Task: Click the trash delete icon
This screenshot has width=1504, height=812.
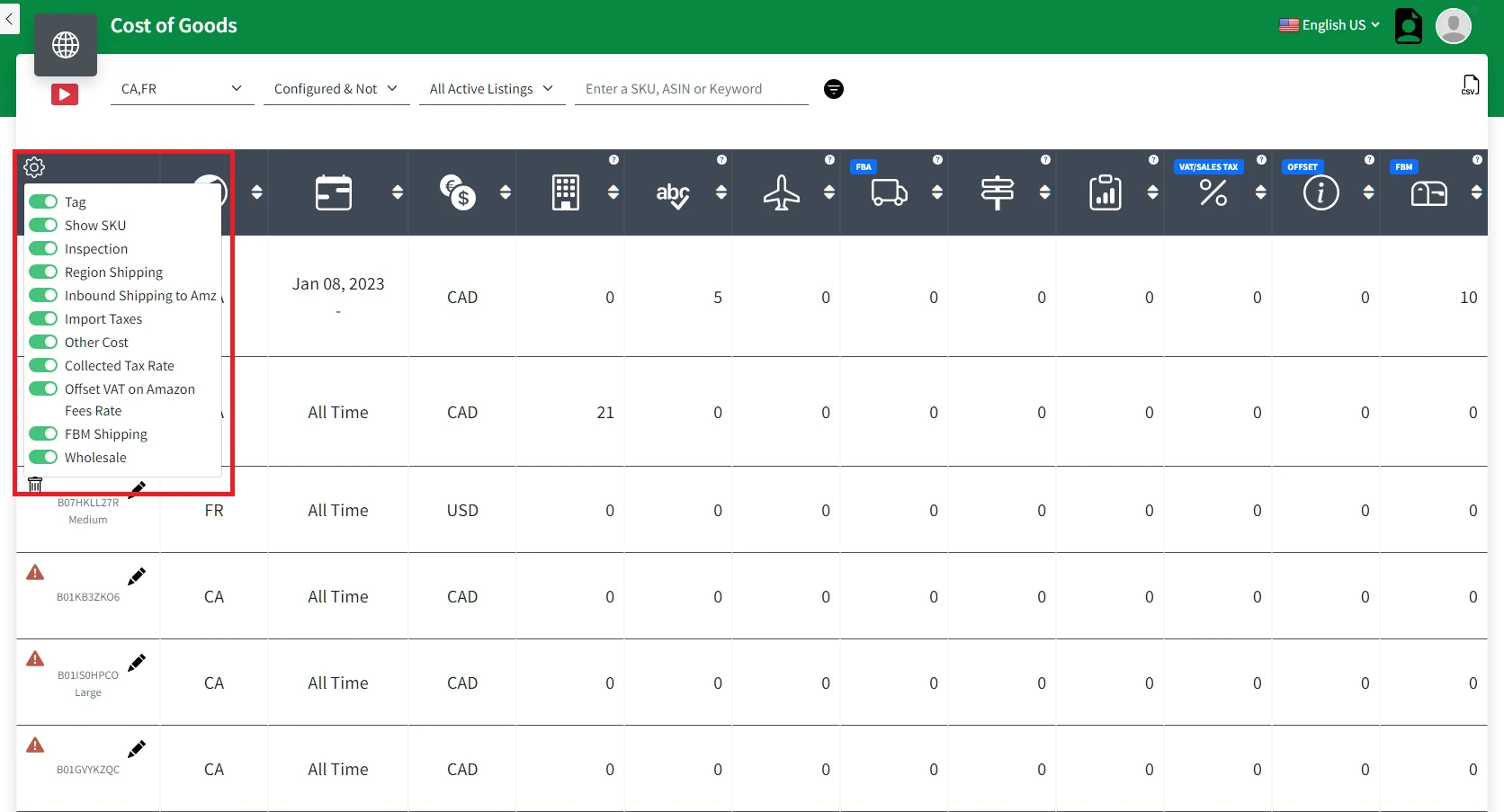Action: pyautogui.click(x=35, y=485)
